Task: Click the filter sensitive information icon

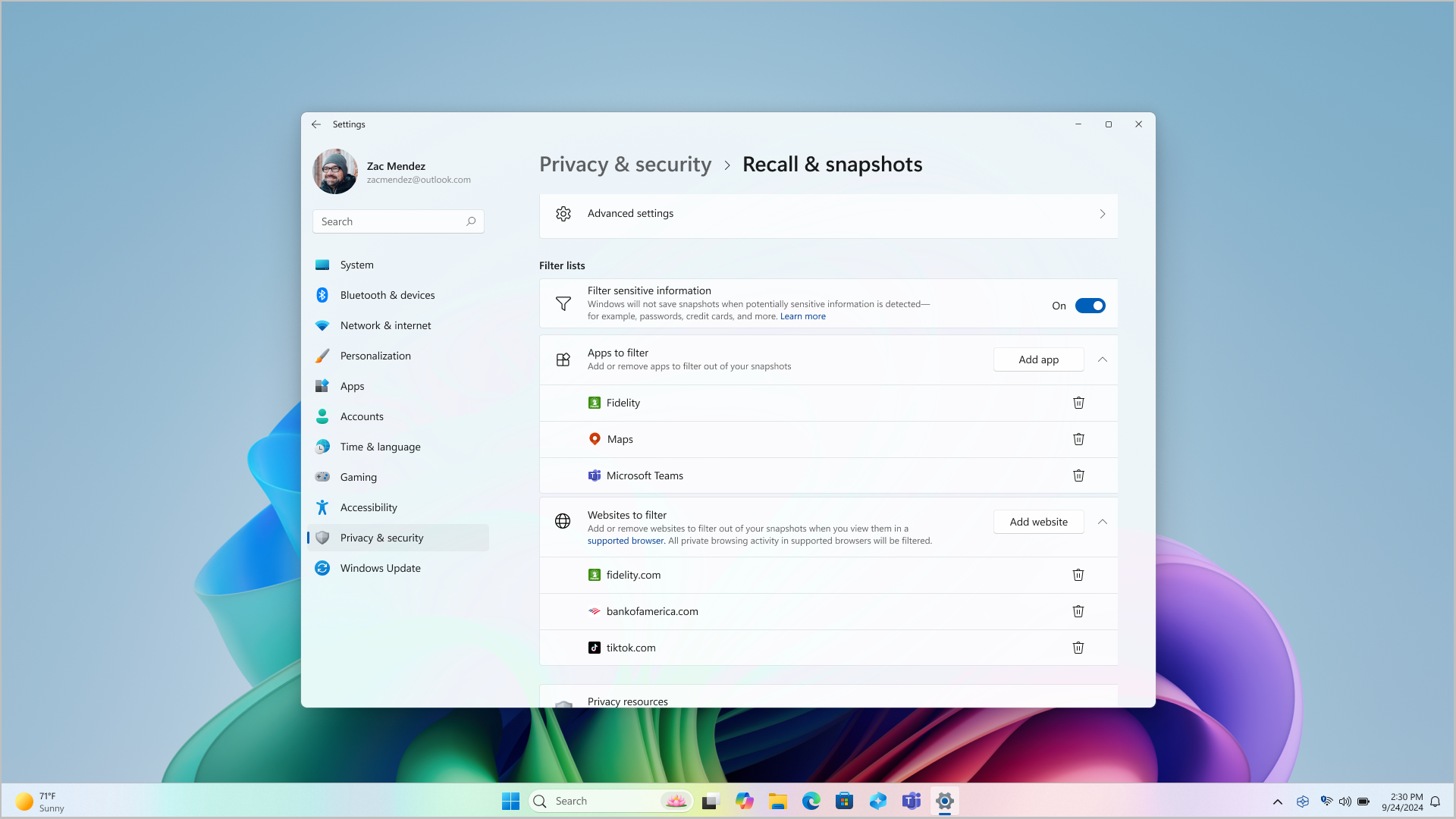Action: click(x=564, y=303)
